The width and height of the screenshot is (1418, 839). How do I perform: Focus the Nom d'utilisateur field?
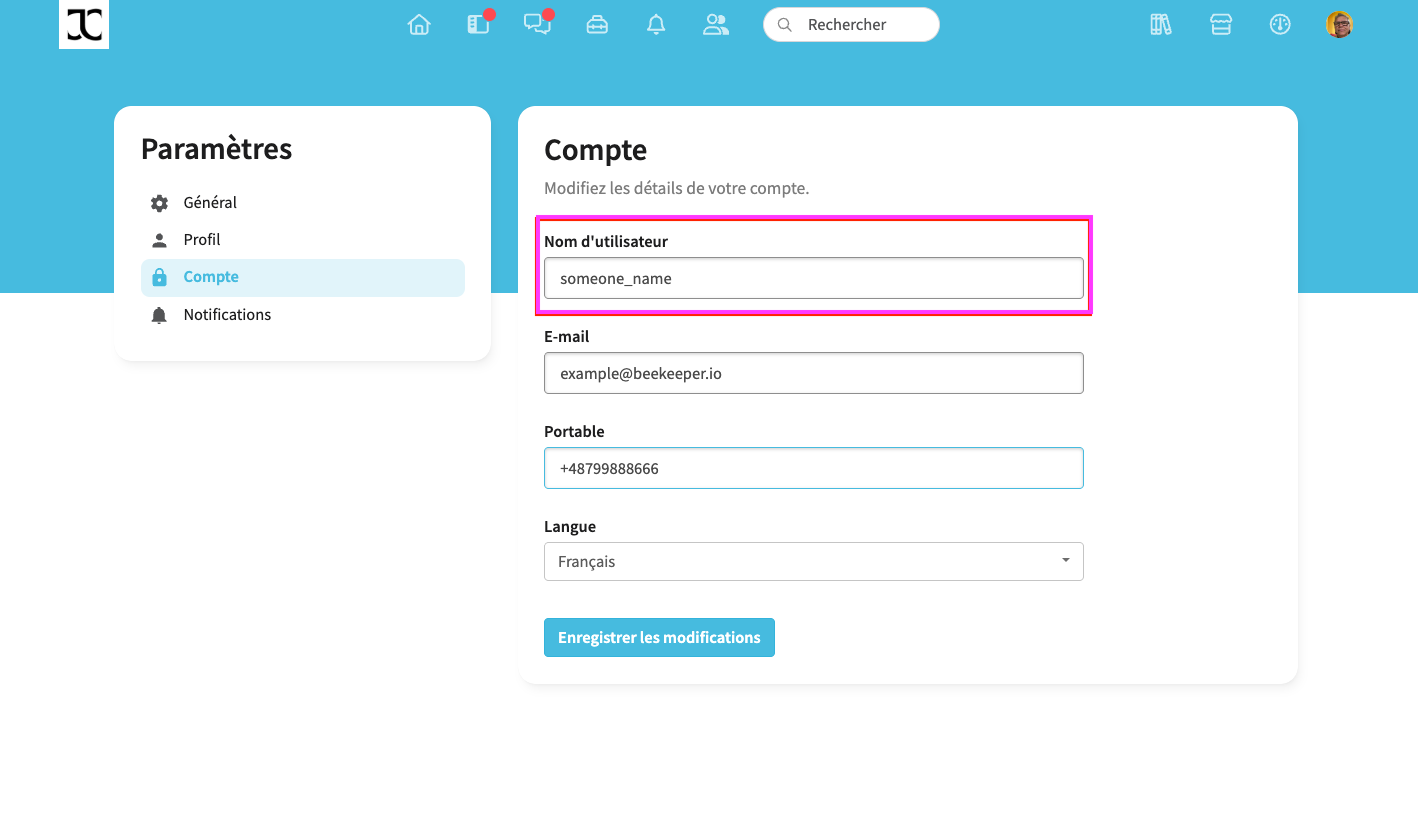pos(814,278)
